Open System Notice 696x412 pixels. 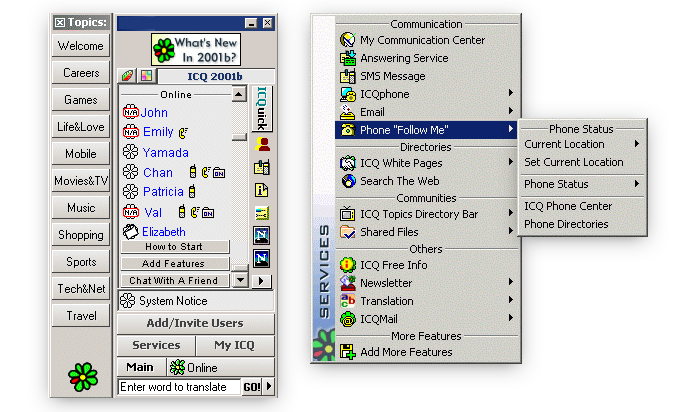point(196,301)
